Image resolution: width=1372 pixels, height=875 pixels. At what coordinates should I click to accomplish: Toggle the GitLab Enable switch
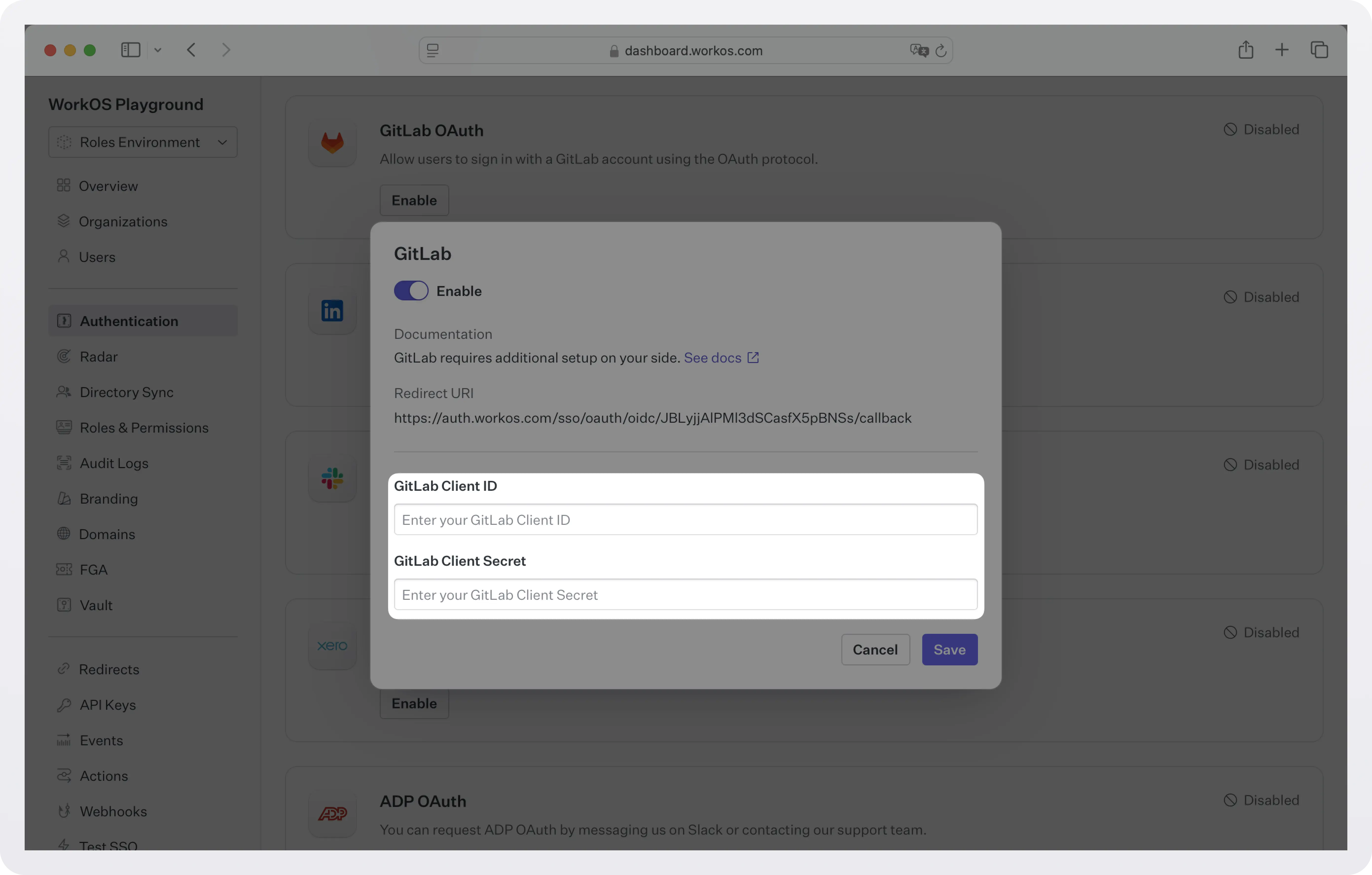click(411, 291)
